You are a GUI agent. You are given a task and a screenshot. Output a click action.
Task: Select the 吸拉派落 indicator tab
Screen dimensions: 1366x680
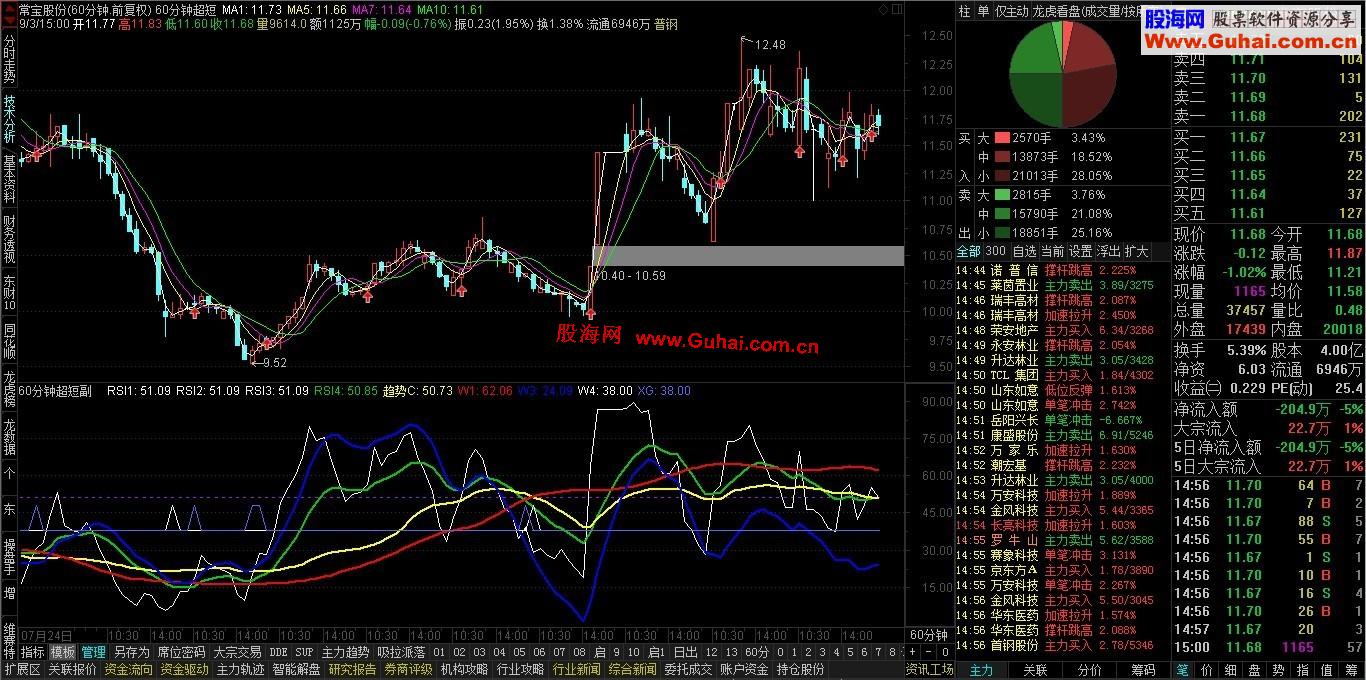click(401, 652)
